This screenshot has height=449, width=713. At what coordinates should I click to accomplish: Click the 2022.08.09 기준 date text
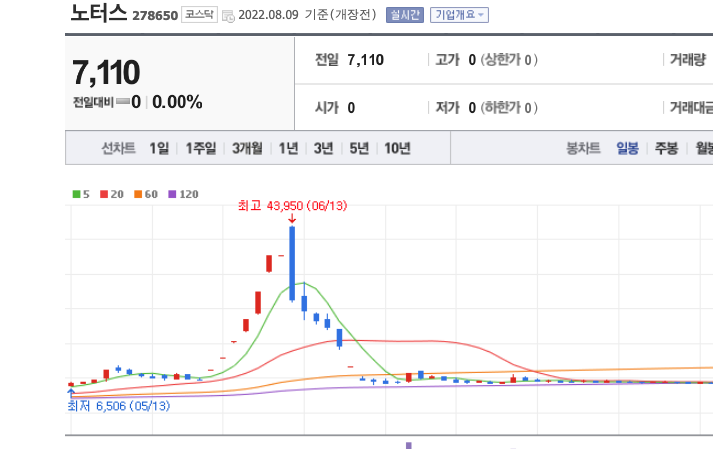click(307, 15)
